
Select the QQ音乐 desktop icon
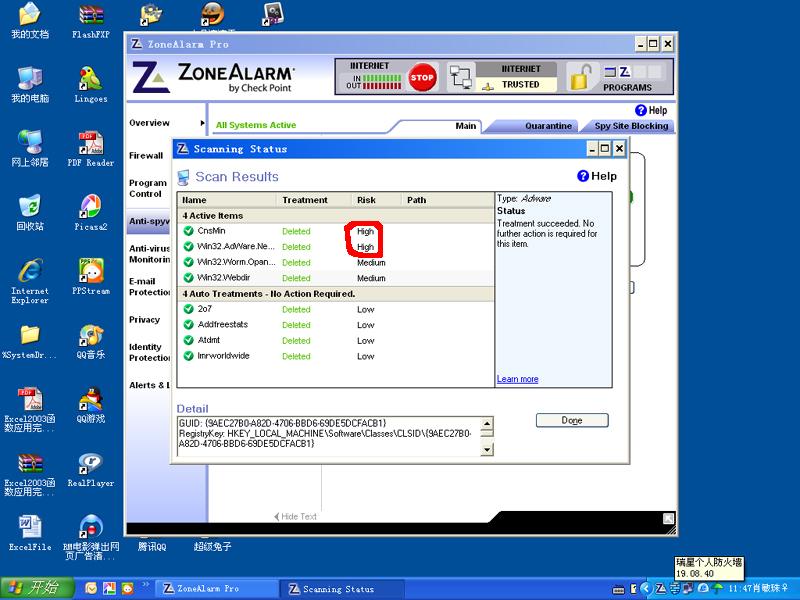91,341
